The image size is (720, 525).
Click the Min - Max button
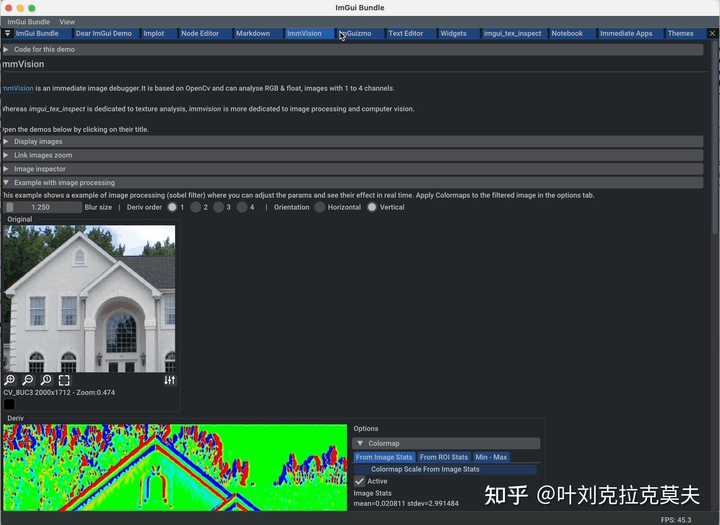491,457
